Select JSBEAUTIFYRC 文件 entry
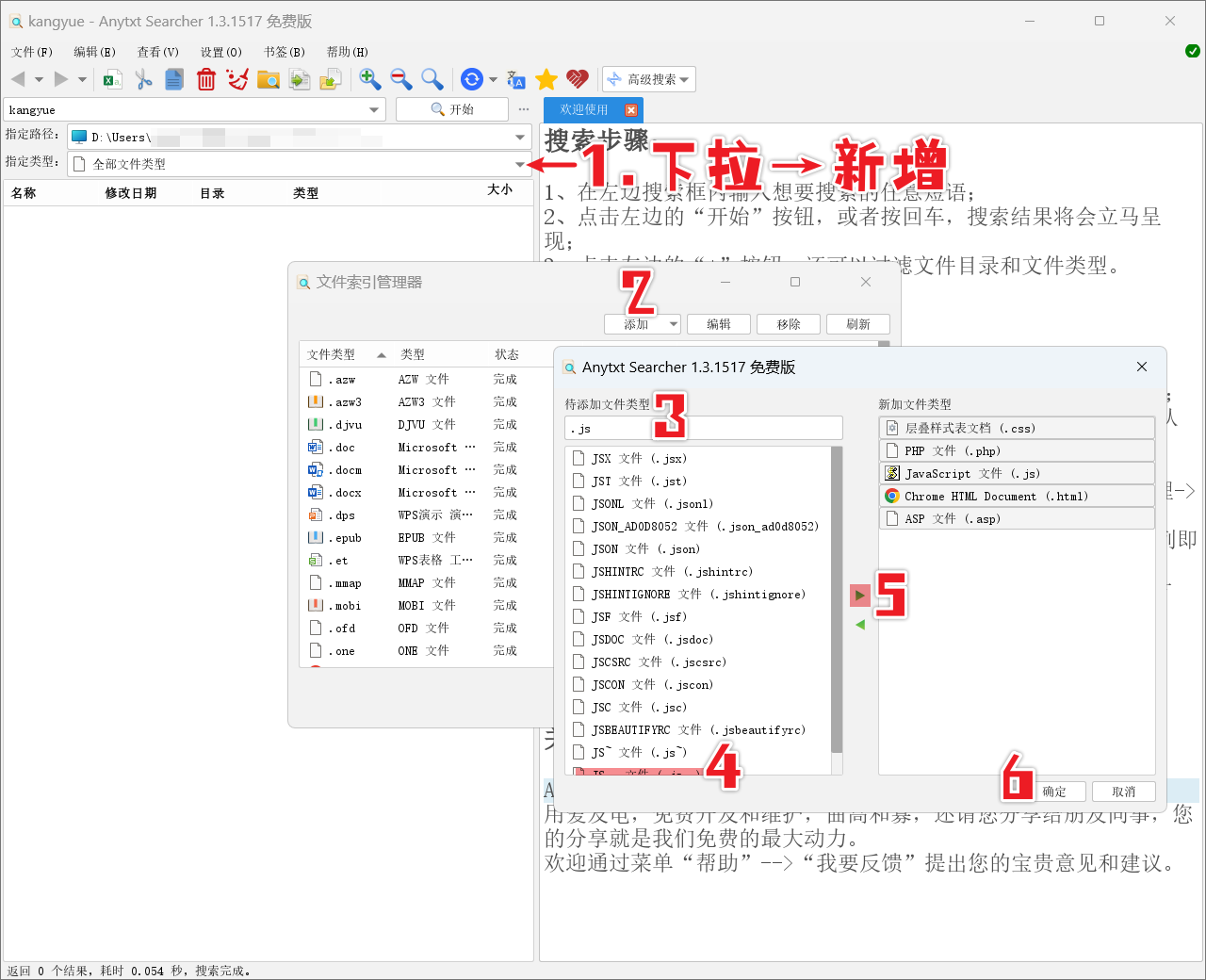 coord(698,730)
